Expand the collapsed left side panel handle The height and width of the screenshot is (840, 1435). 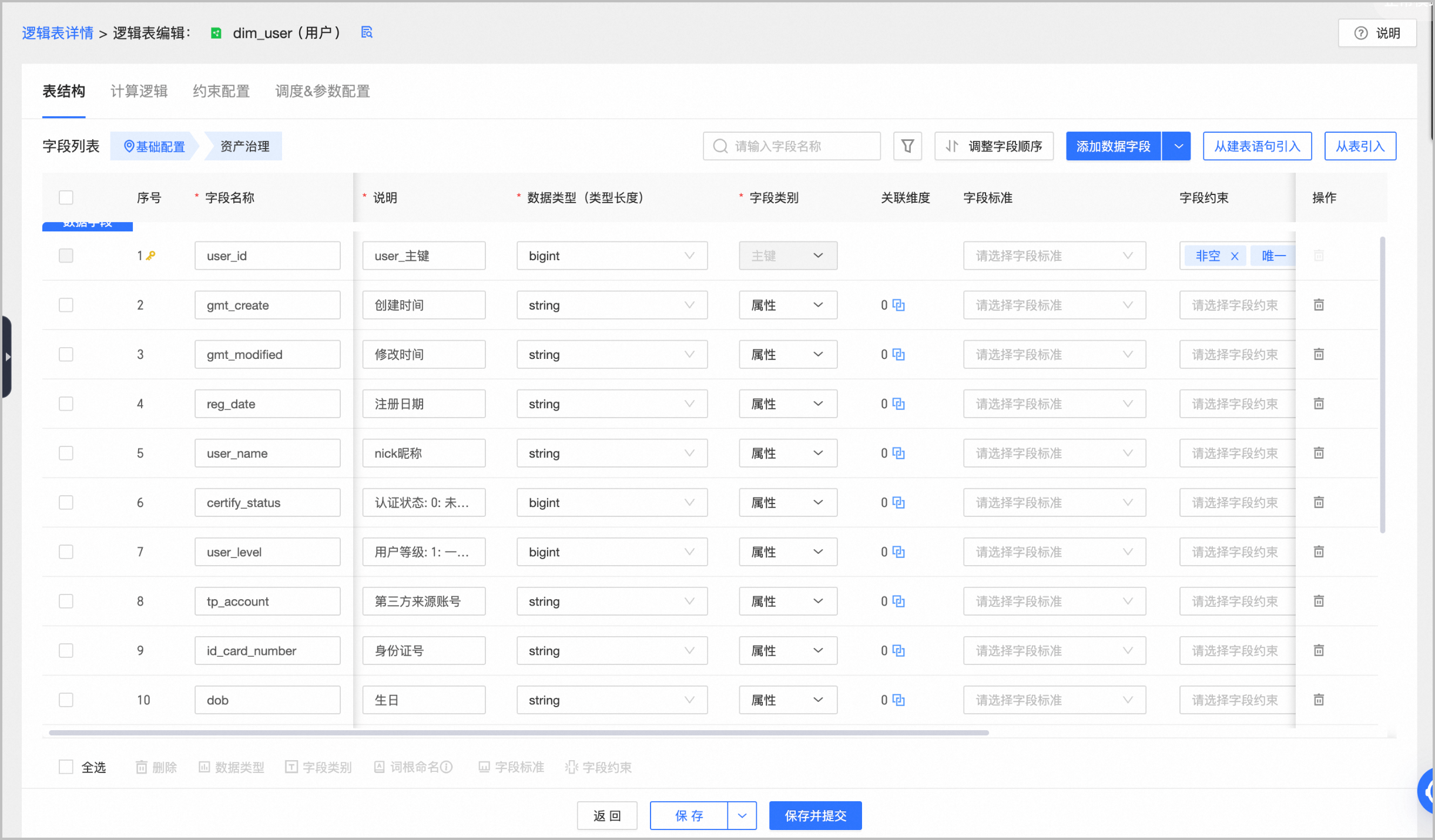(x=6, y=357)
